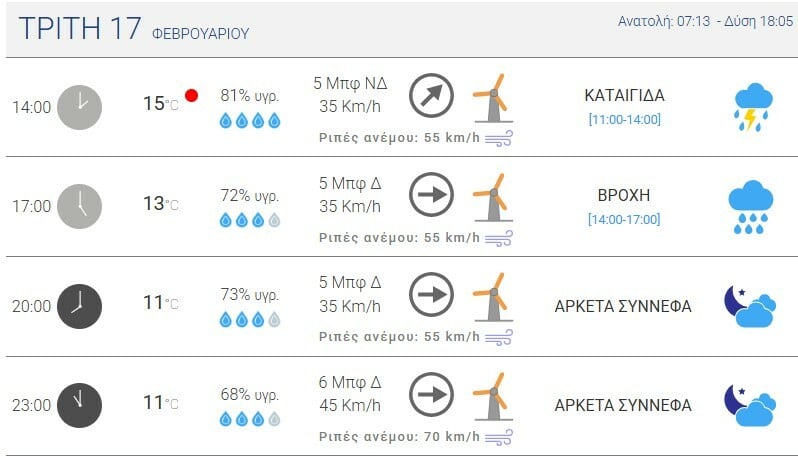Click the clock icon next to 14:00
Viewport: 798px width, 456px height.
pos(79,107)
